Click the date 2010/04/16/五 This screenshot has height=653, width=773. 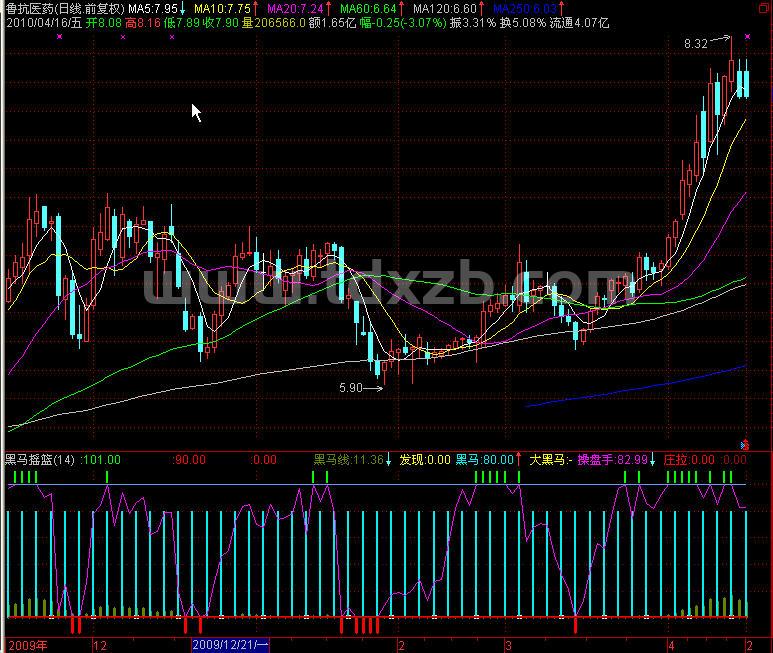click(x=44, y=23)
